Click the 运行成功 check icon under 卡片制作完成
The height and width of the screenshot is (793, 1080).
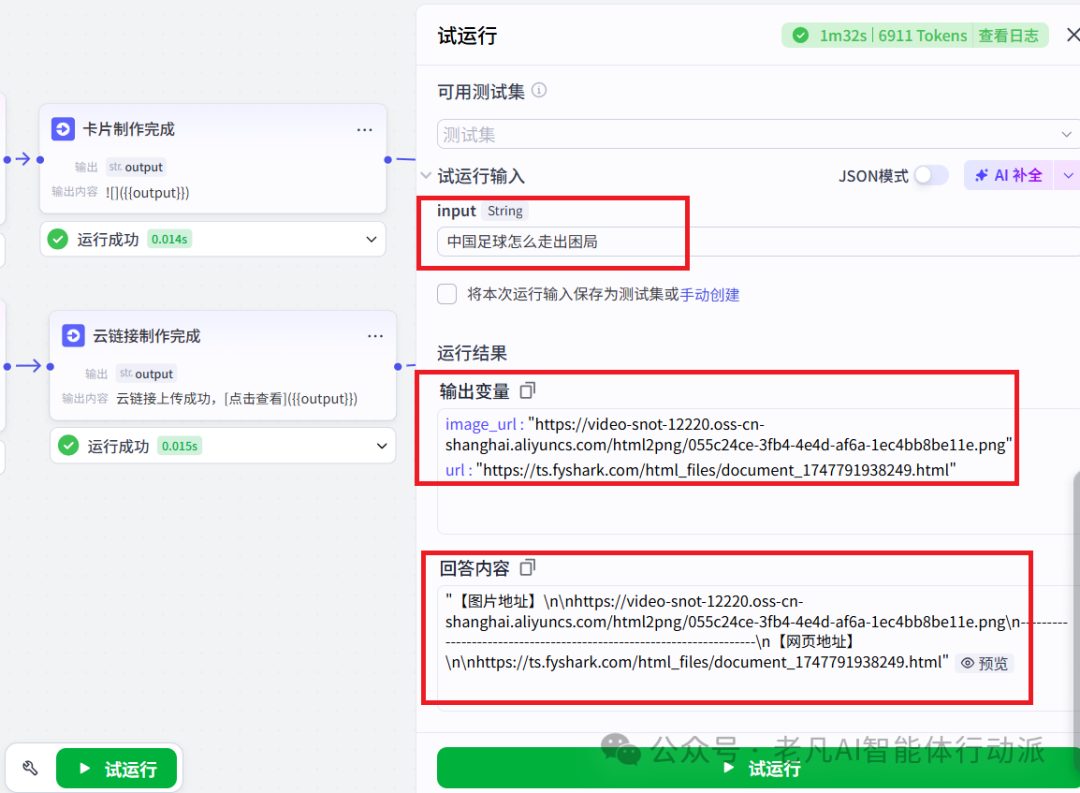click(58, 239)
